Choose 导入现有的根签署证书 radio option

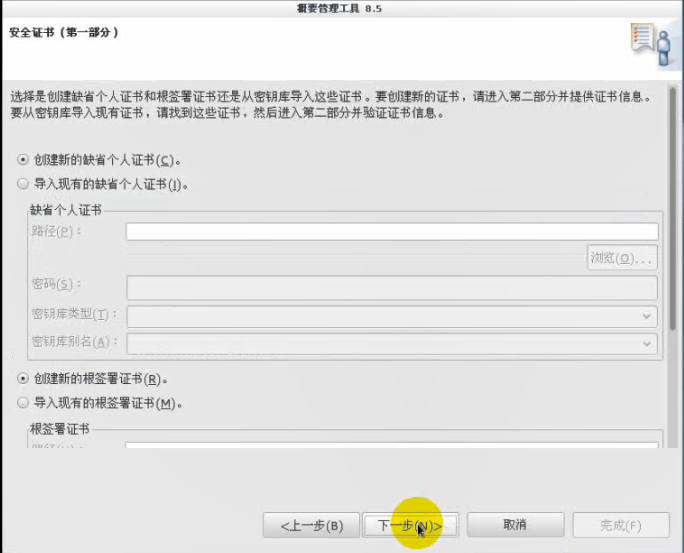[x=24, y=403]
